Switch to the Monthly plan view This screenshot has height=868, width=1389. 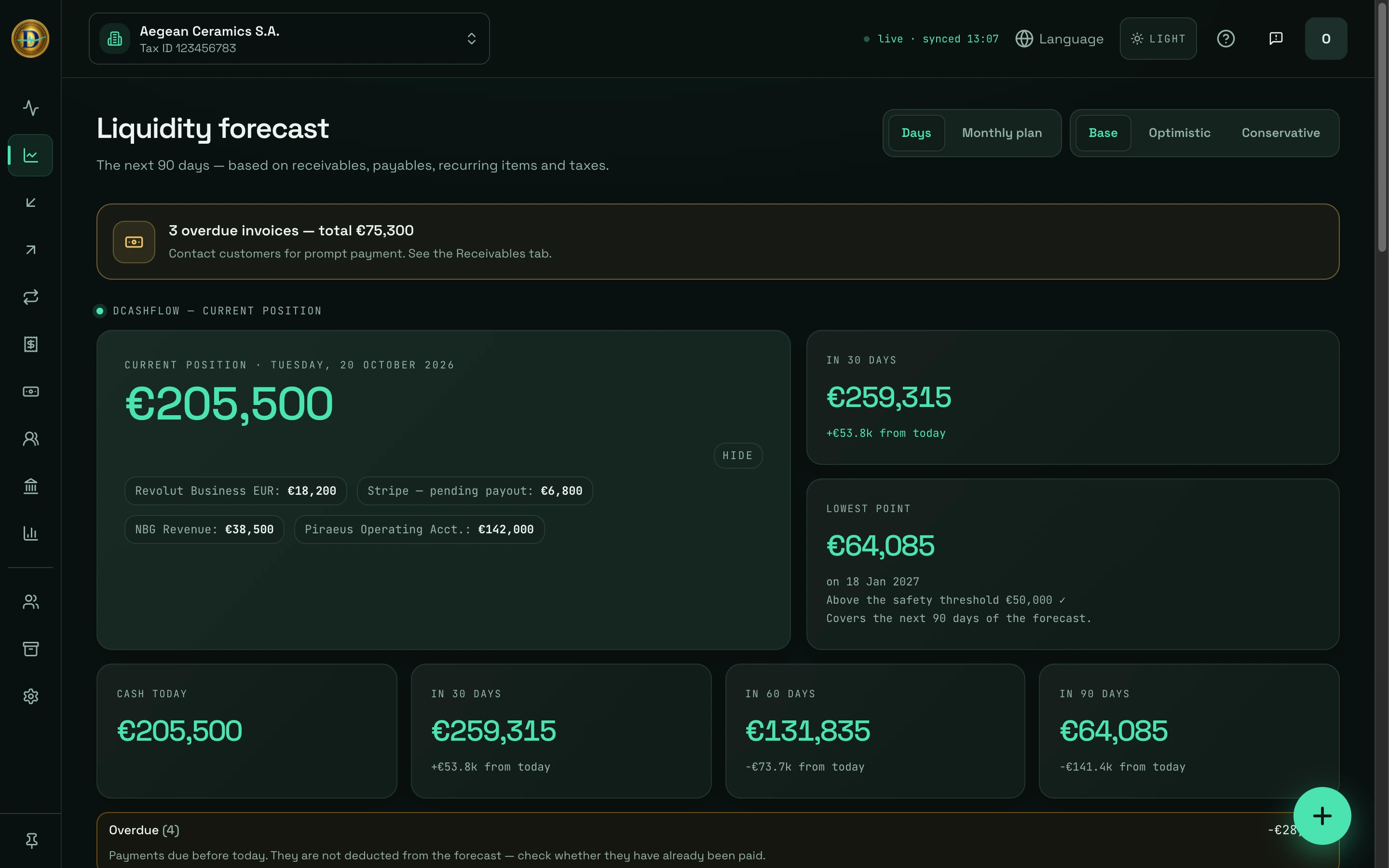click(x=1002, y=133)
